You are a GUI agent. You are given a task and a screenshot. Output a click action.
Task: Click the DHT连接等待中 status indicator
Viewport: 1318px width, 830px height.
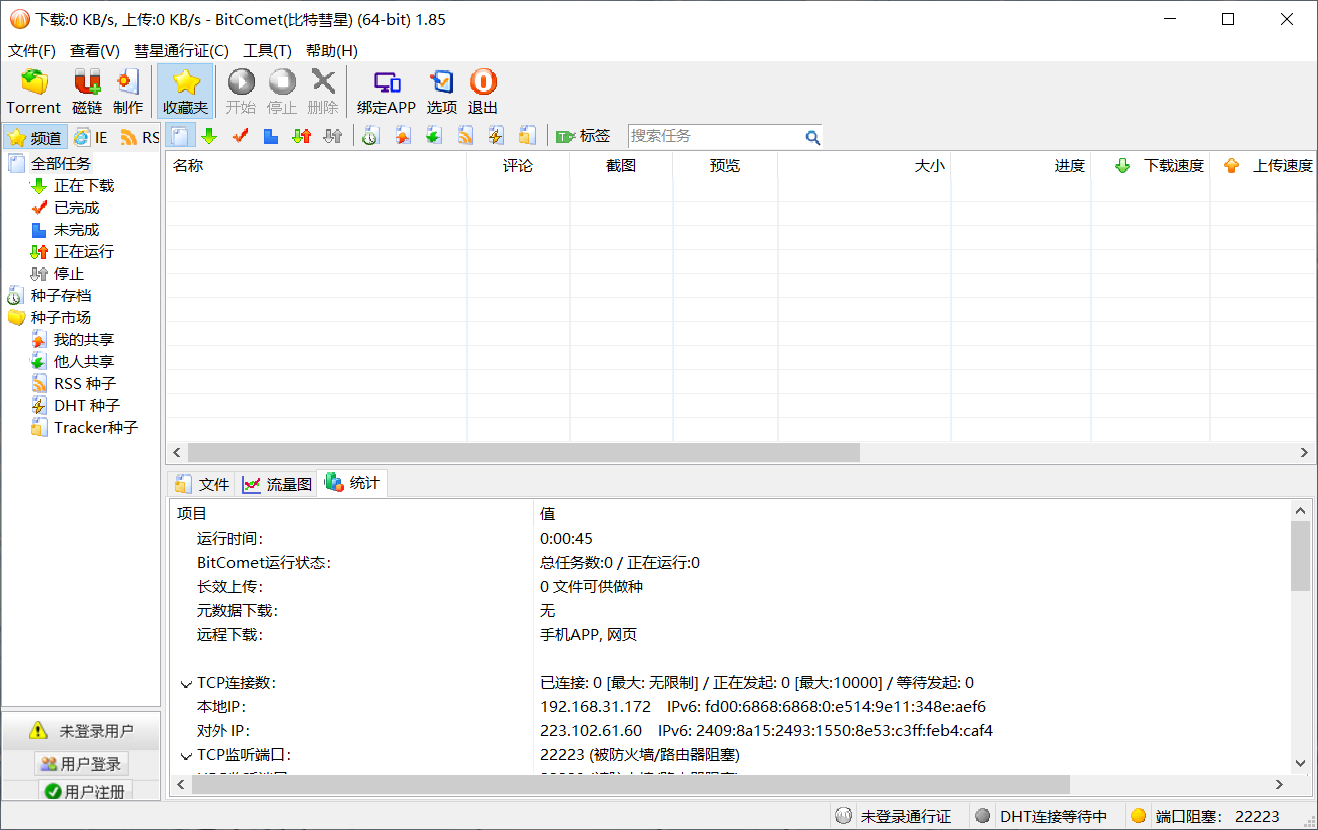982,816
